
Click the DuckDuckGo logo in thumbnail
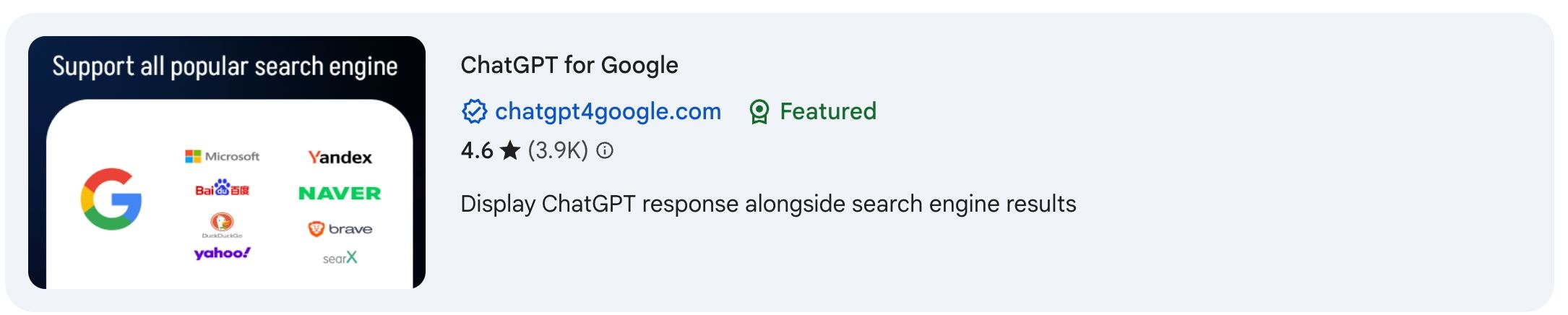222,225
